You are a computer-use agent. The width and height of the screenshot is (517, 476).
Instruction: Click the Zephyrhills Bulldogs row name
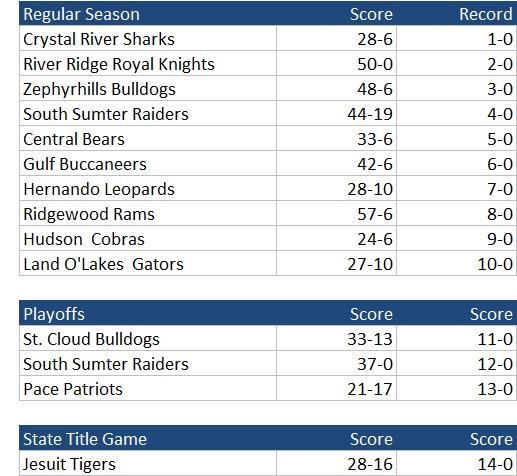tap(148, 88)
